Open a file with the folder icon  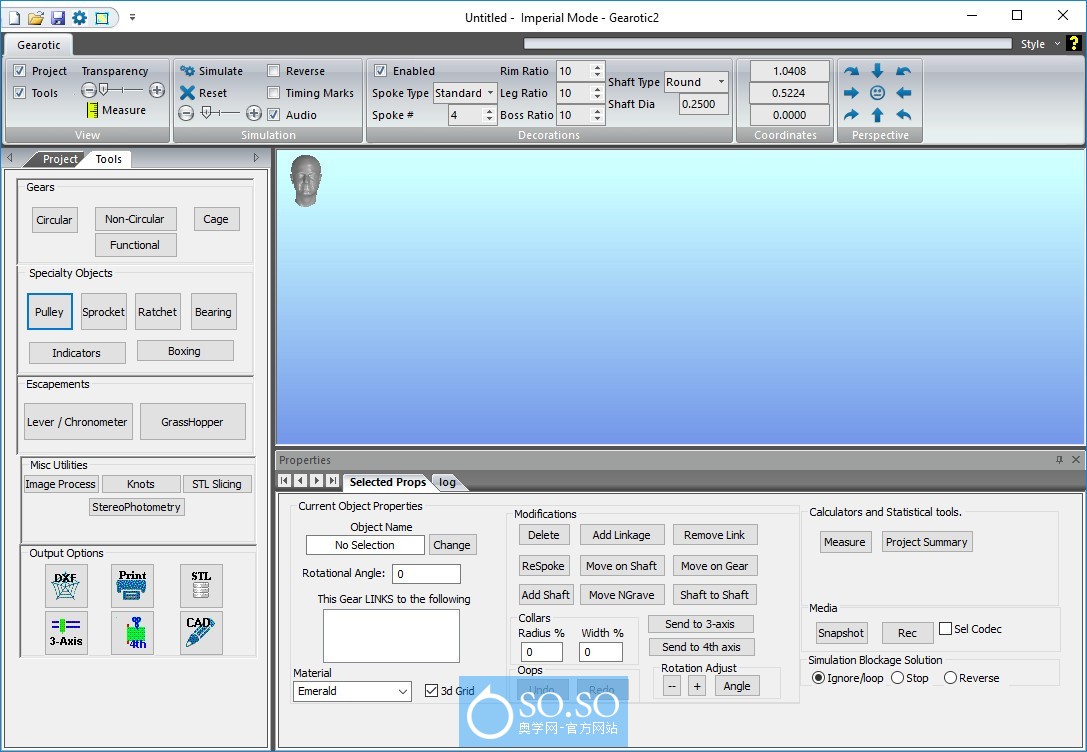(x=36, y=17)
